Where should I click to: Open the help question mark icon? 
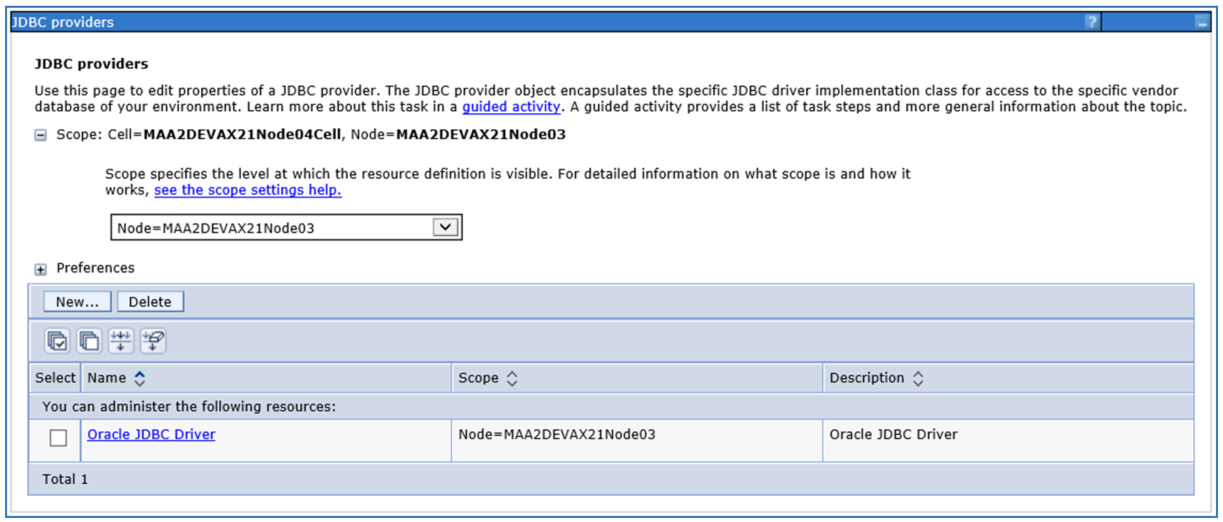coord(1092,22)
